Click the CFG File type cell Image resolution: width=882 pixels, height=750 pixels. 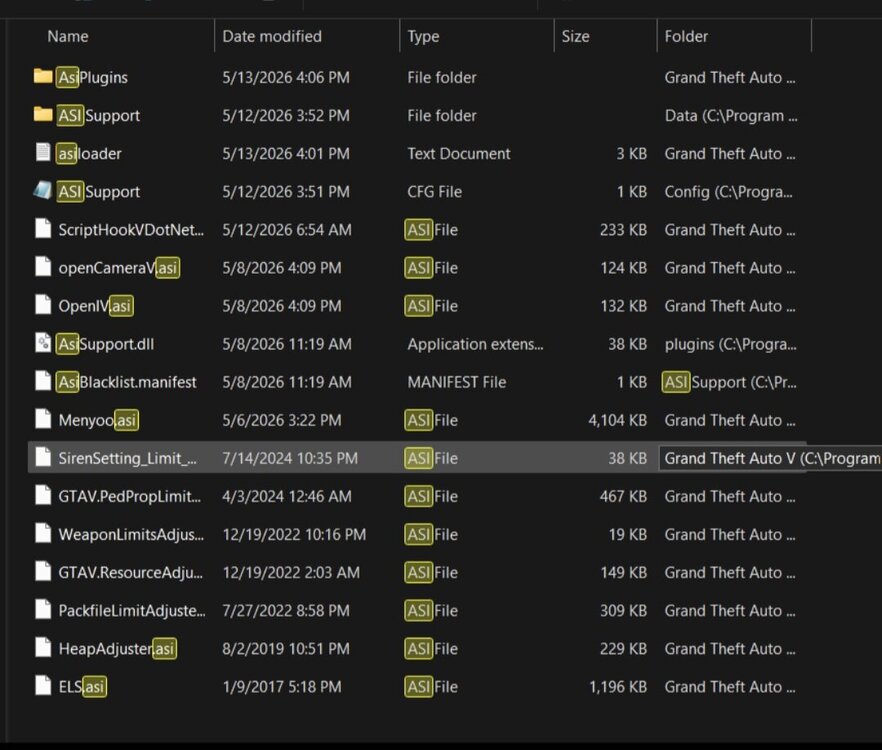(435, 192)
